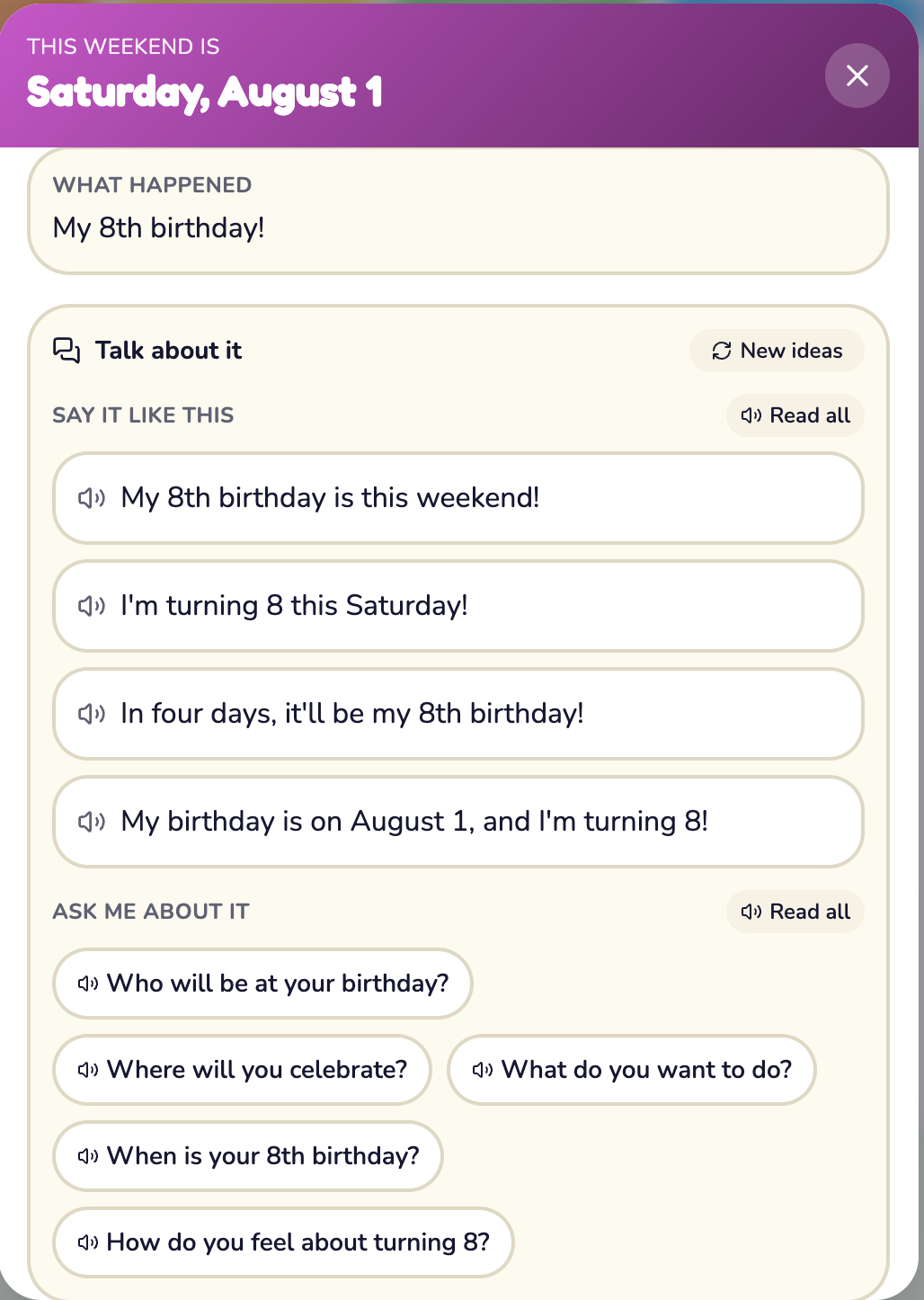Click the 'What happened' text field
924x1300 pixels.
(x=458, y=211)
